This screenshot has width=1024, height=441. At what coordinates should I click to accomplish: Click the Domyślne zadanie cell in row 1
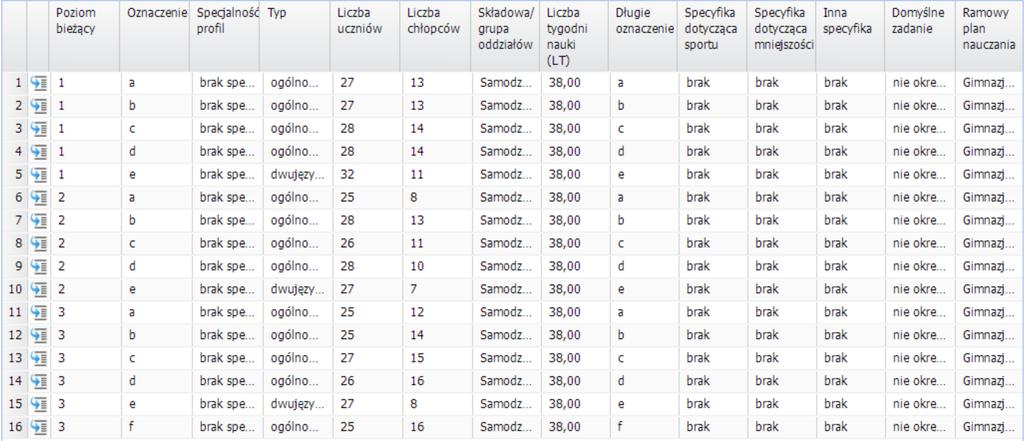920,83
